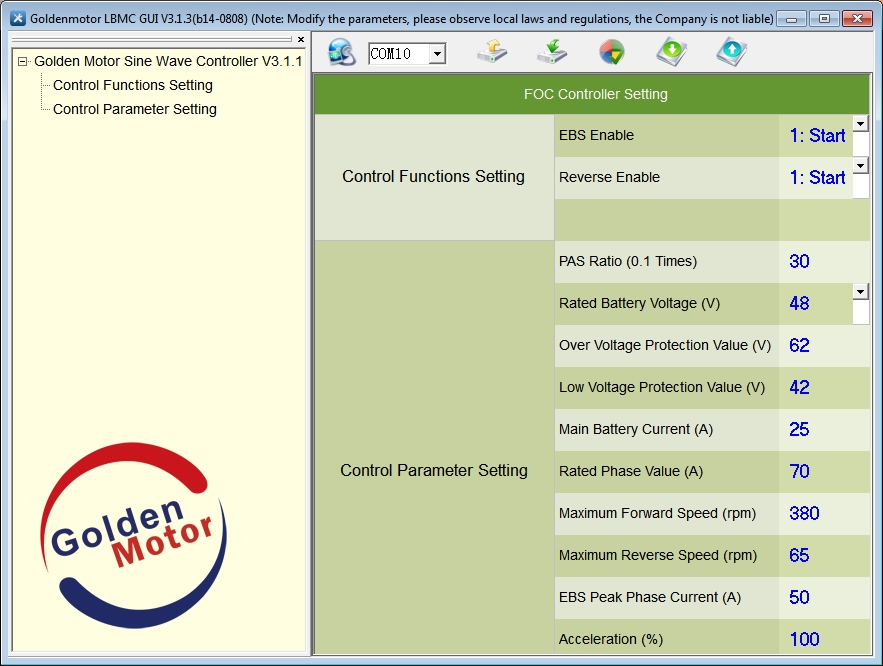The height and width of the screenshot is (666, 883).
Task: Click the Acceleration value 100
Action: [803, 640]
